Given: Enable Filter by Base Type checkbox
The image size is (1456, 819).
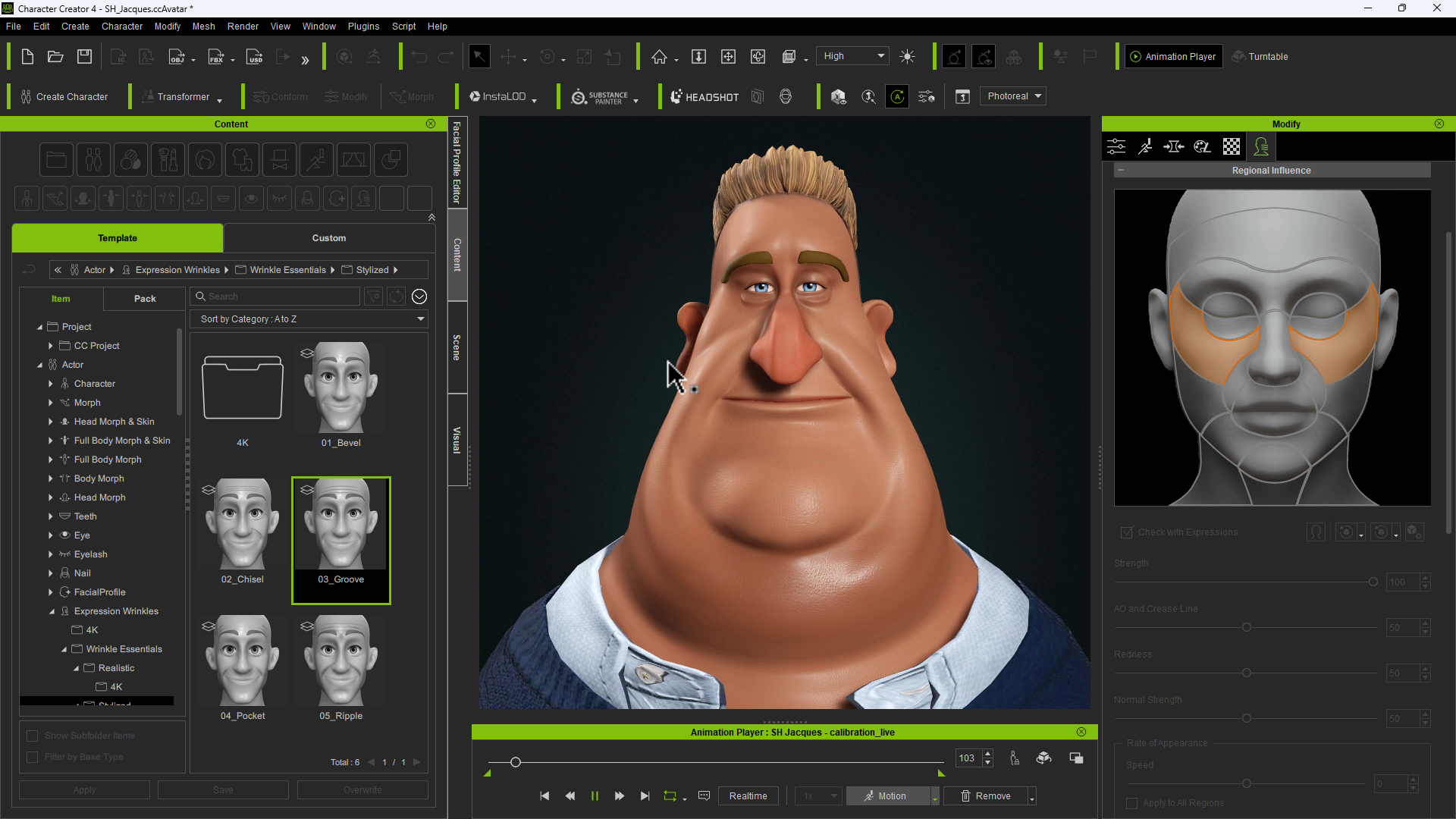Looking at the screenshot, I should pos(32,757).
